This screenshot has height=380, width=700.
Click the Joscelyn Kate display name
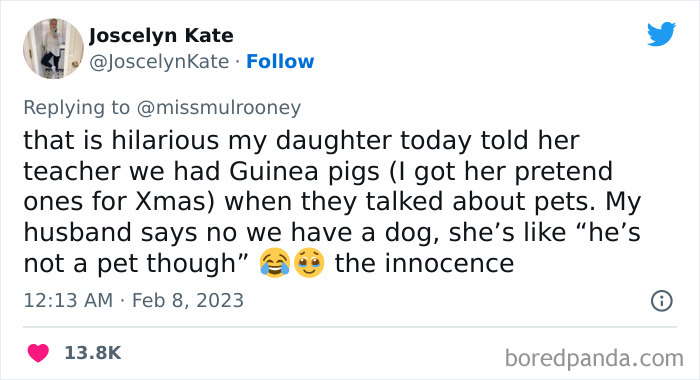pos(161,36)
